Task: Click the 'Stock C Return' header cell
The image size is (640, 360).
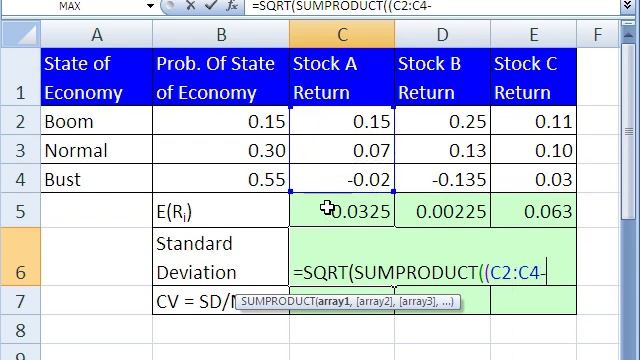Action: tap(533, 77)
